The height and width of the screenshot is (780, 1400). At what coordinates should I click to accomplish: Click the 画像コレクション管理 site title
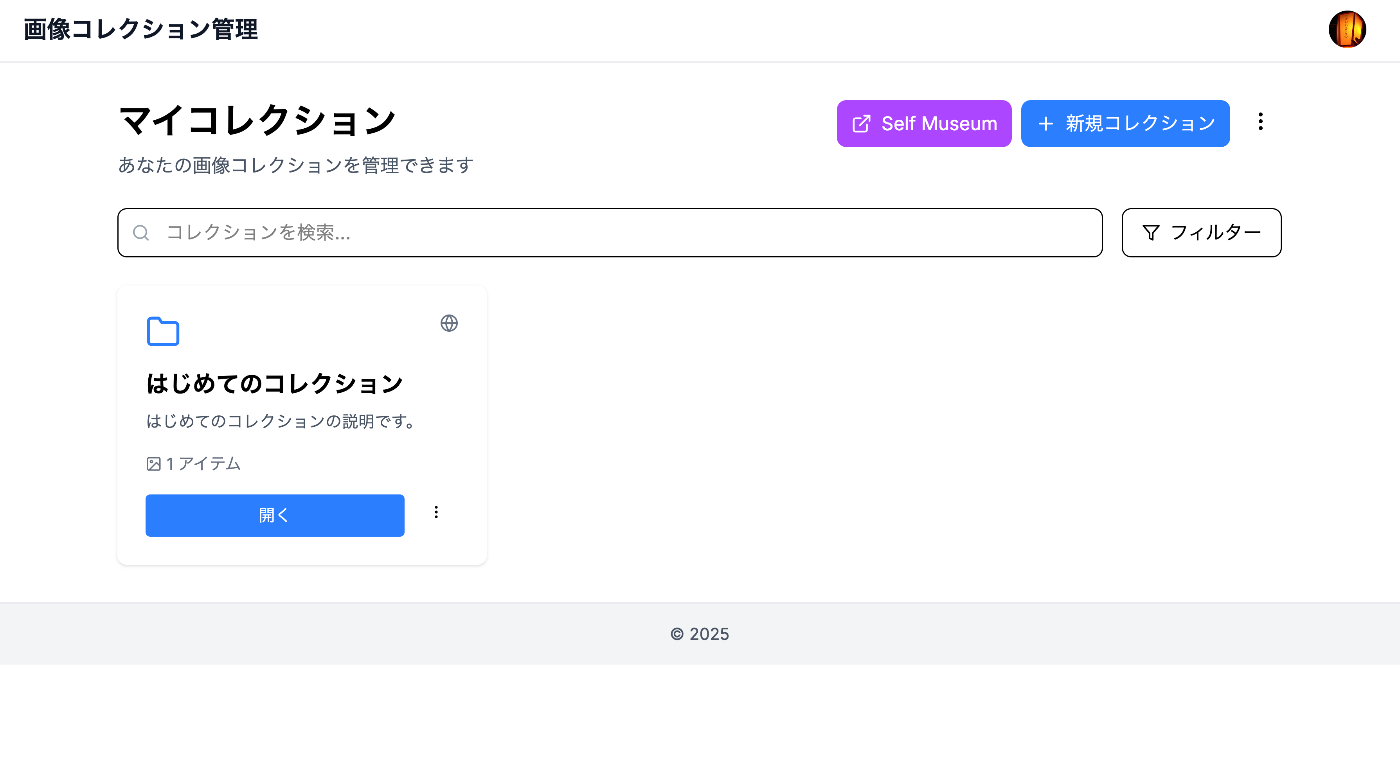tap(141, 30)
